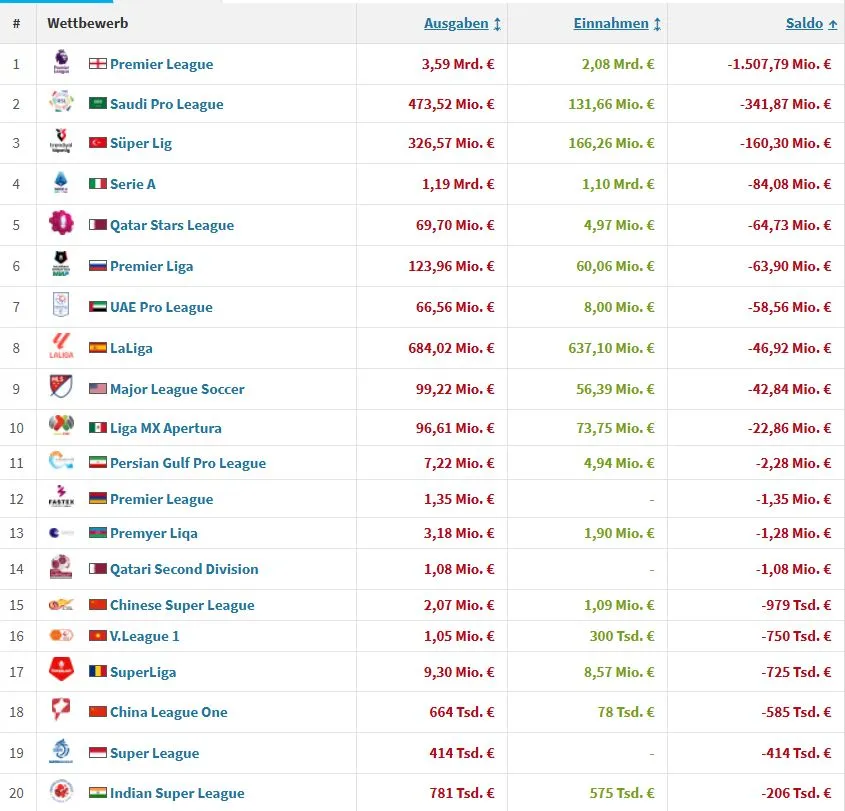Select the -1.507,79 Mio. € balance value
The height and width of the screenshot is (811, 845).
click(x=779, y=64)
